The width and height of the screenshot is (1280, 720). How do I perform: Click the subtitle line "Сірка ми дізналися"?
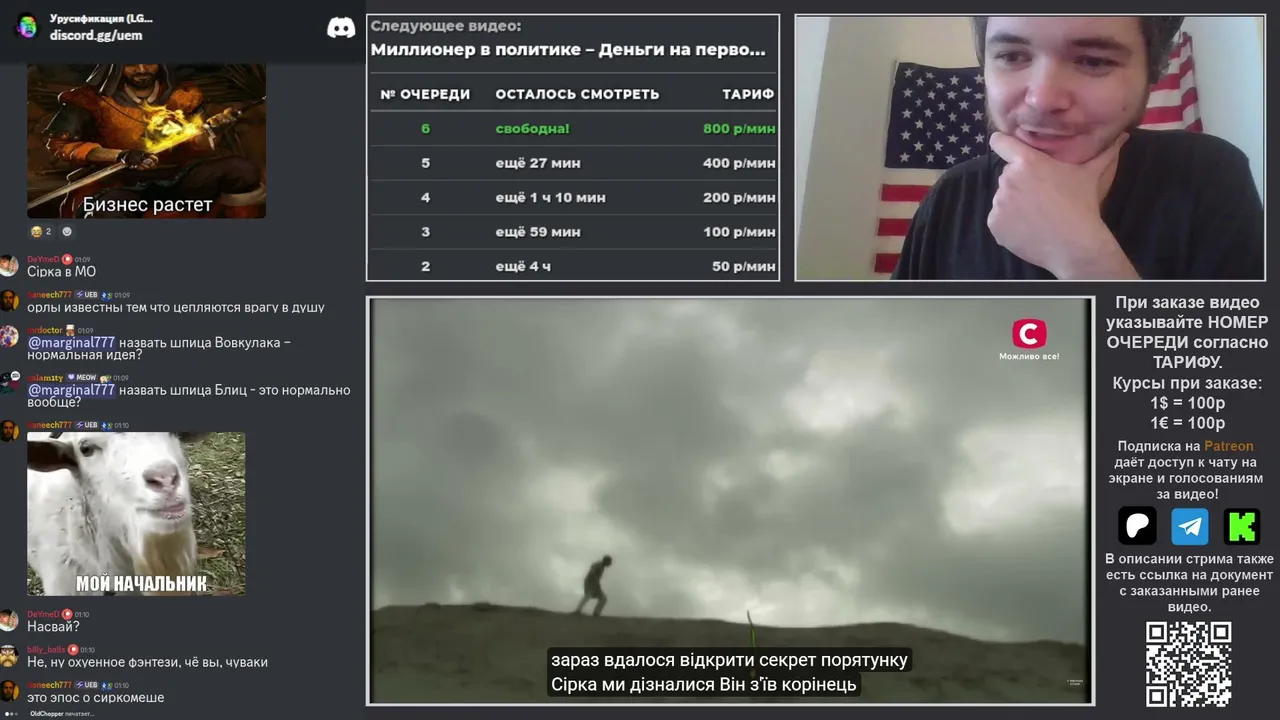(x=704, y=685)
